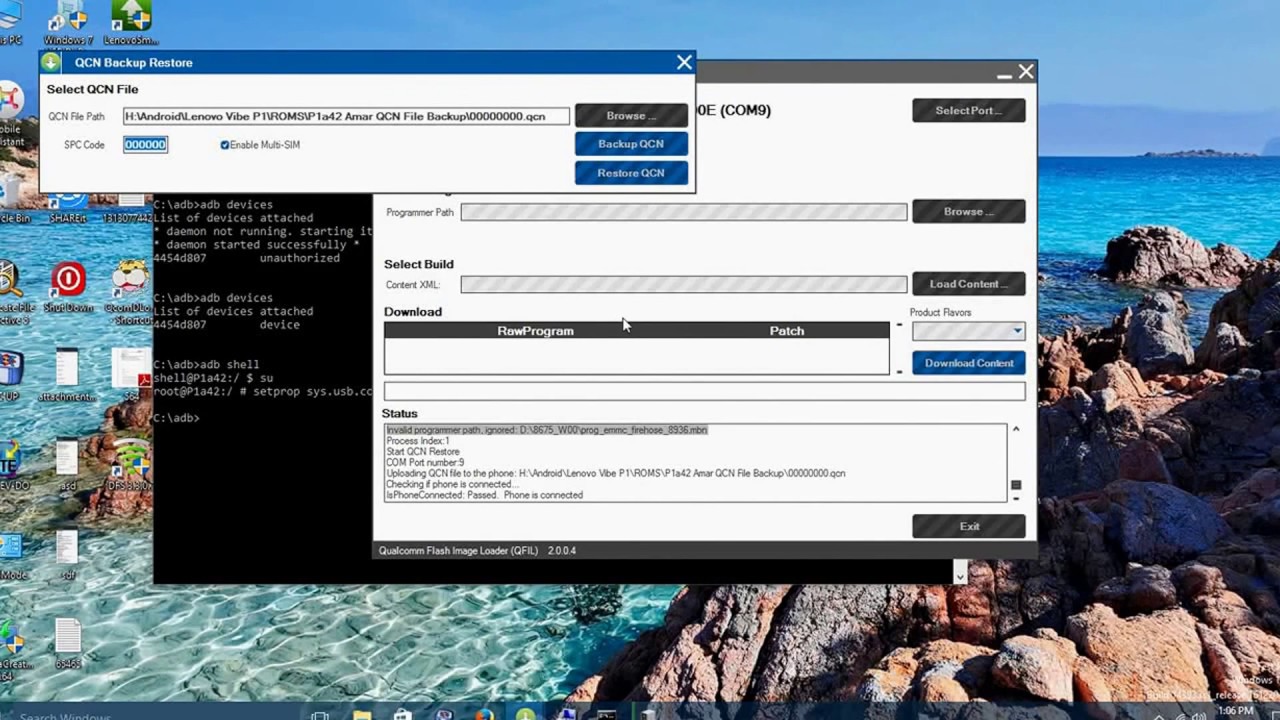Click the 'unauthorized' device line in command prompt

(246, 258)
